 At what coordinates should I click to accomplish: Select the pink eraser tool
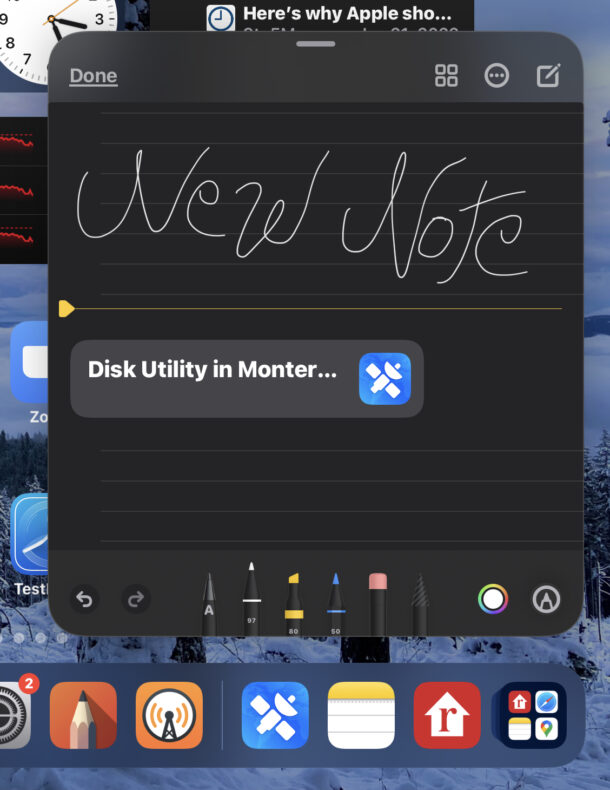point(378,604)
